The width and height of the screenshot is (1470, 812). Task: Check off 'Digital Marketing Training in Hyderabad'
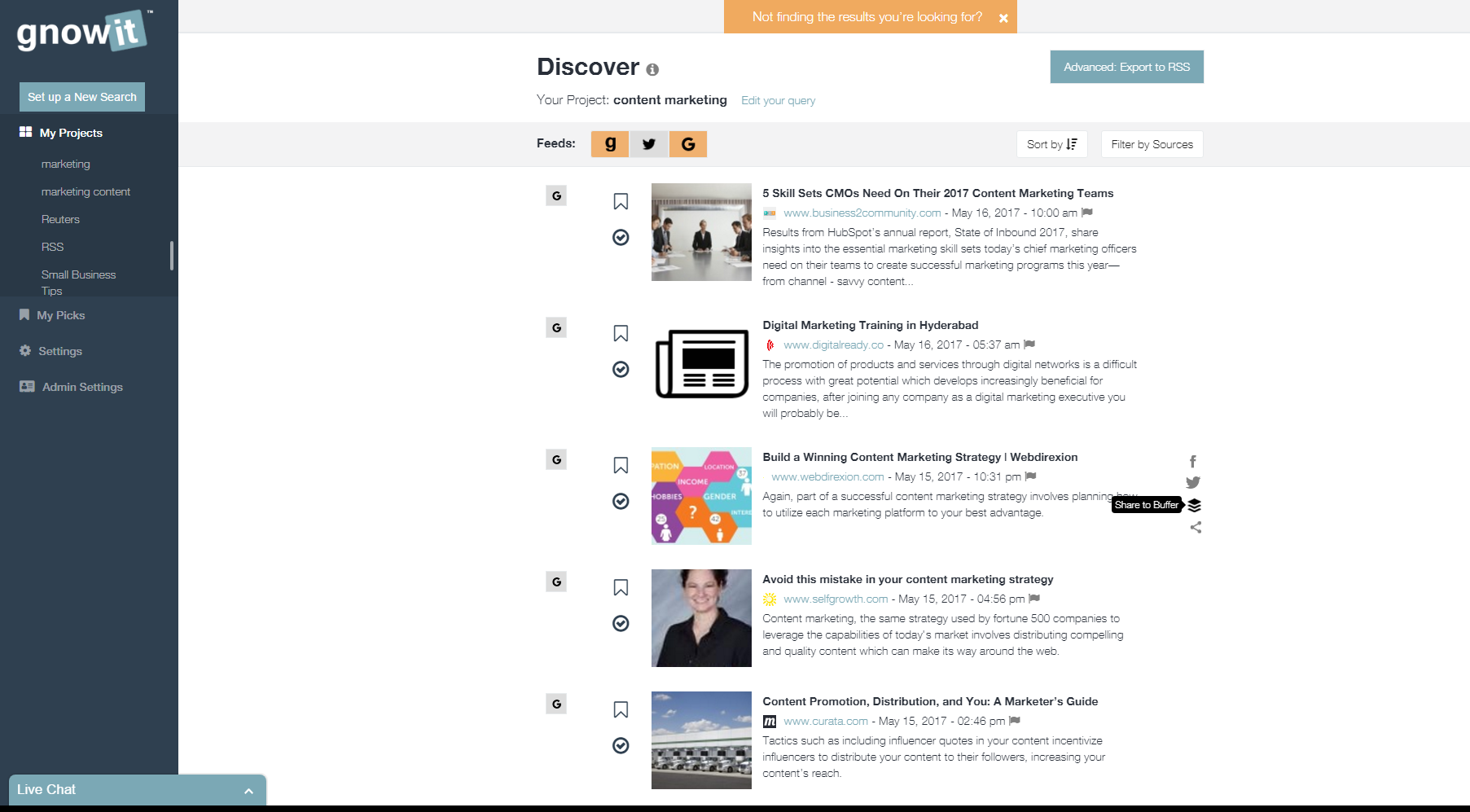[621, 369]
